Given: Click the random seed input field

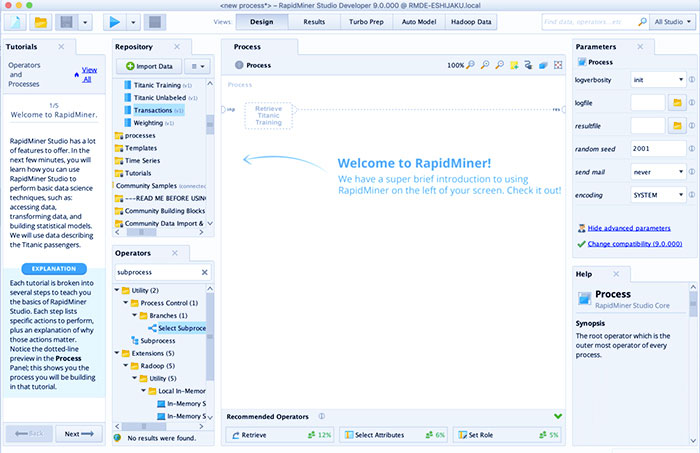Looking at the screenshot, I should [658, 149].
